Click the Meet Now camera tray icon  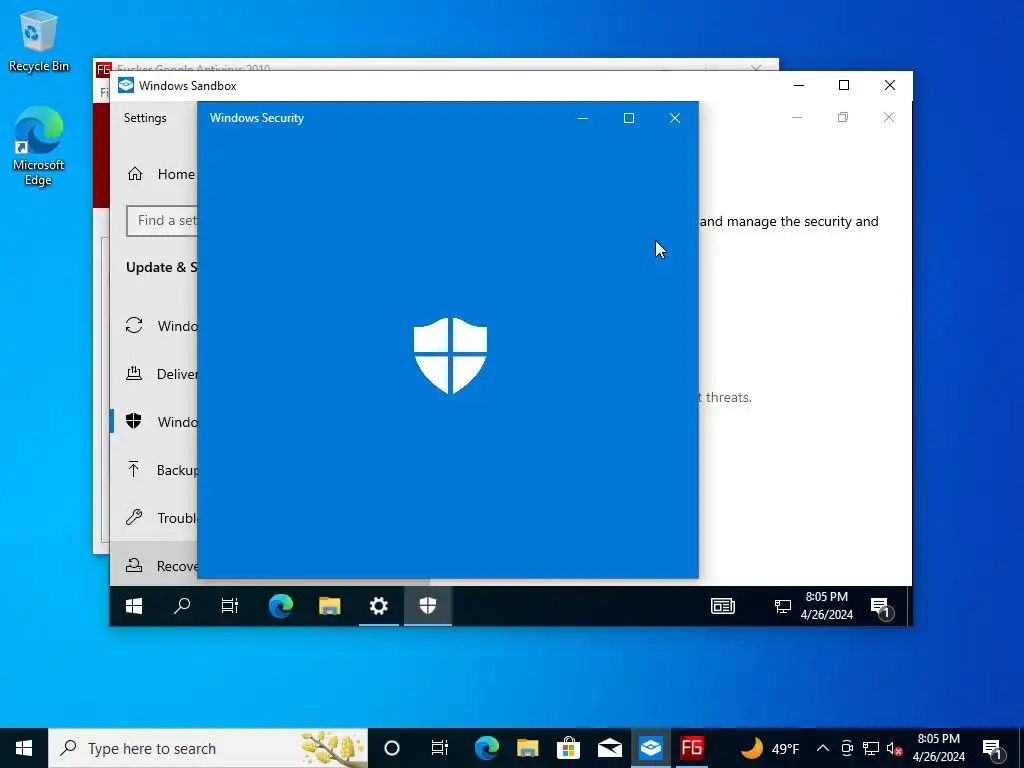[x=847, y=748]
